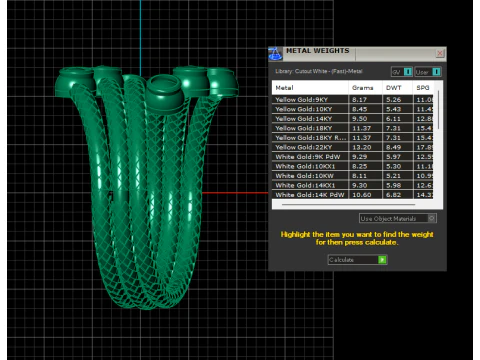Click the 8.49 DWT value
Screen dimensions: 480x360
[x=393, y=147]
